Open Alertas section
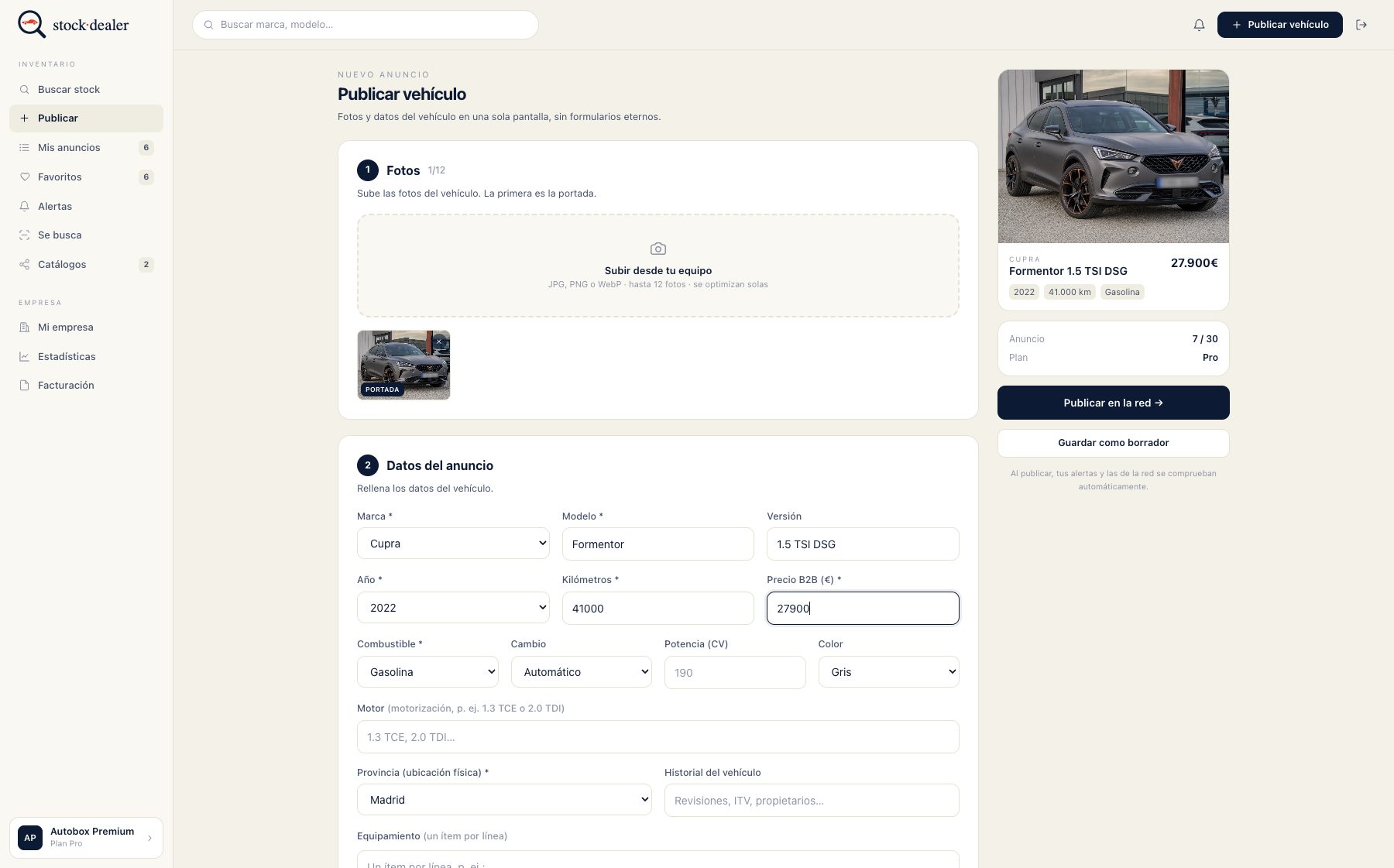This screenshot has width=1394, height=868. click(86, 207)
